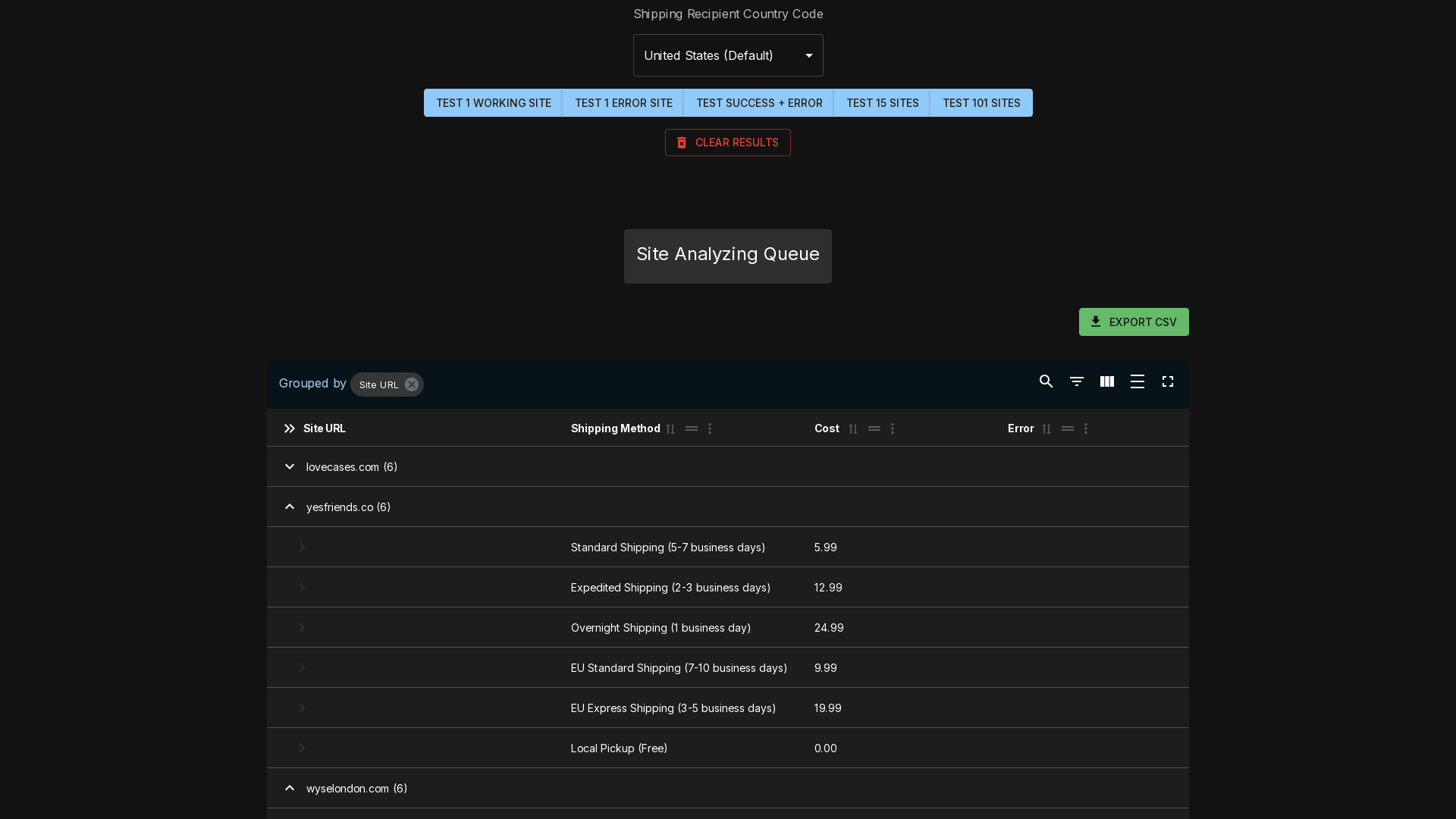Viewport: 1456px width, 819px height.
Task: Sort by the Cost column
Action: 853,429
